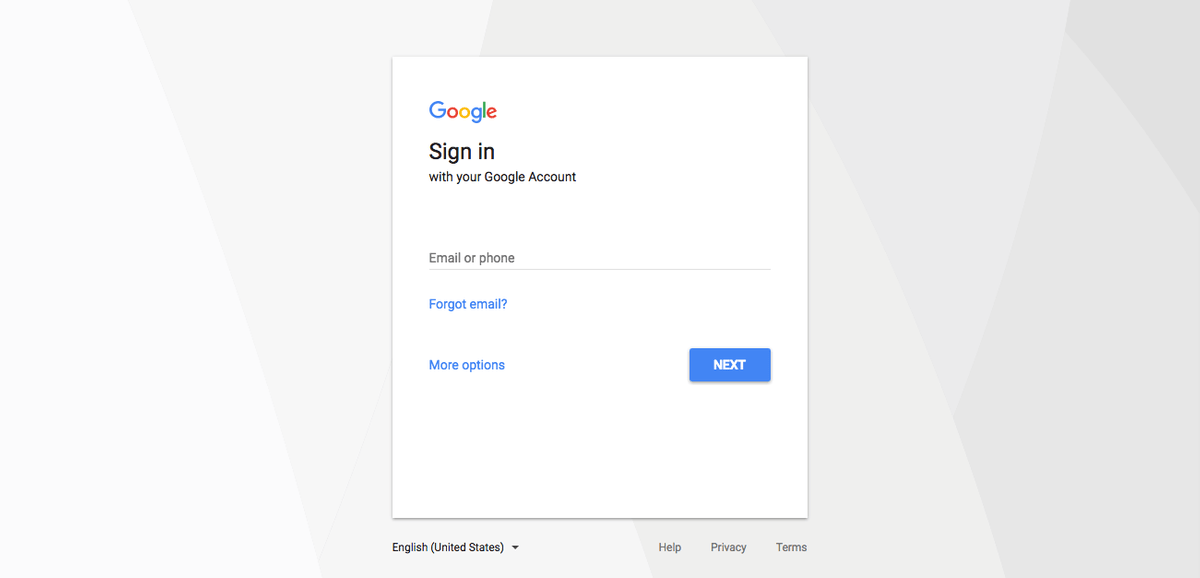Click the Sign in heading text
Viewport: 1200px width, 578px height.
click(x=462, y=152)
